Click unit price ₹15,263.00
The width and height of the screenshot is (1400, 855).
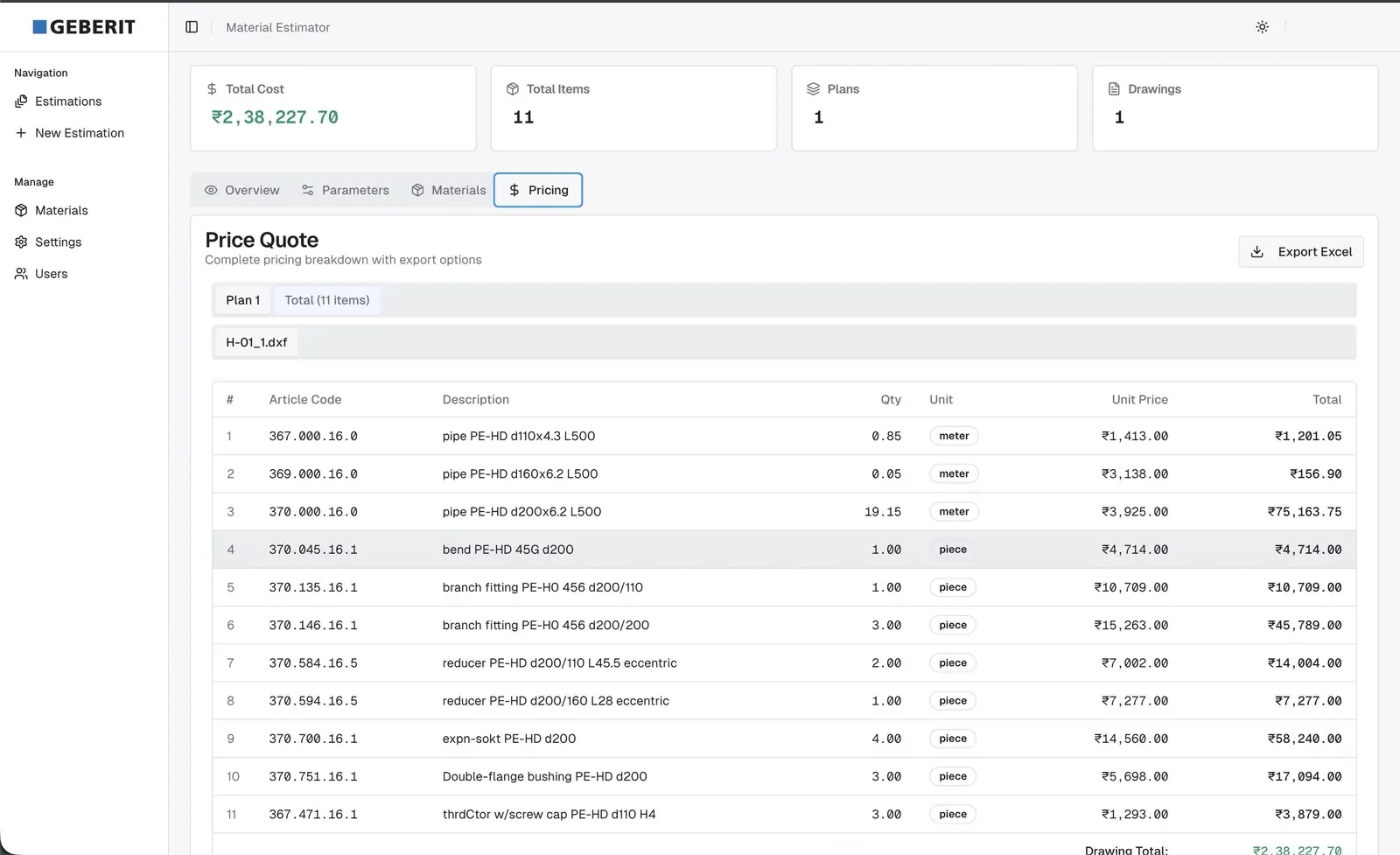coord(1130,625)
